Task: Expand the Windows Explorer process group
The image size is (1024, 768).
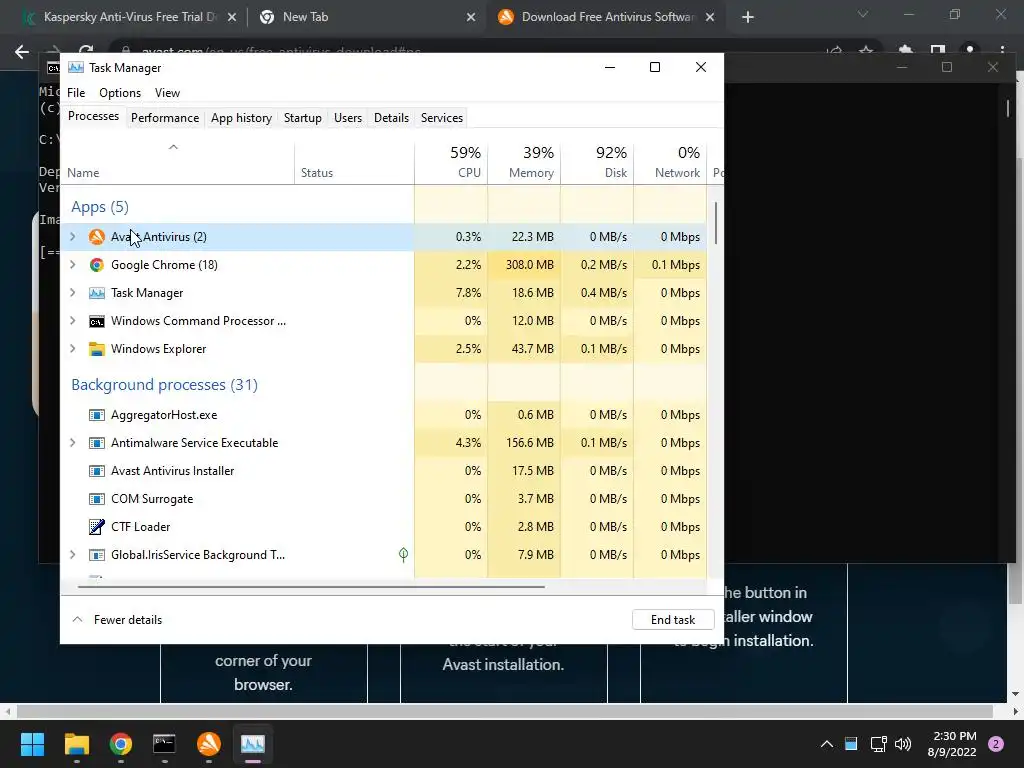Action: (x=72, y=349)
